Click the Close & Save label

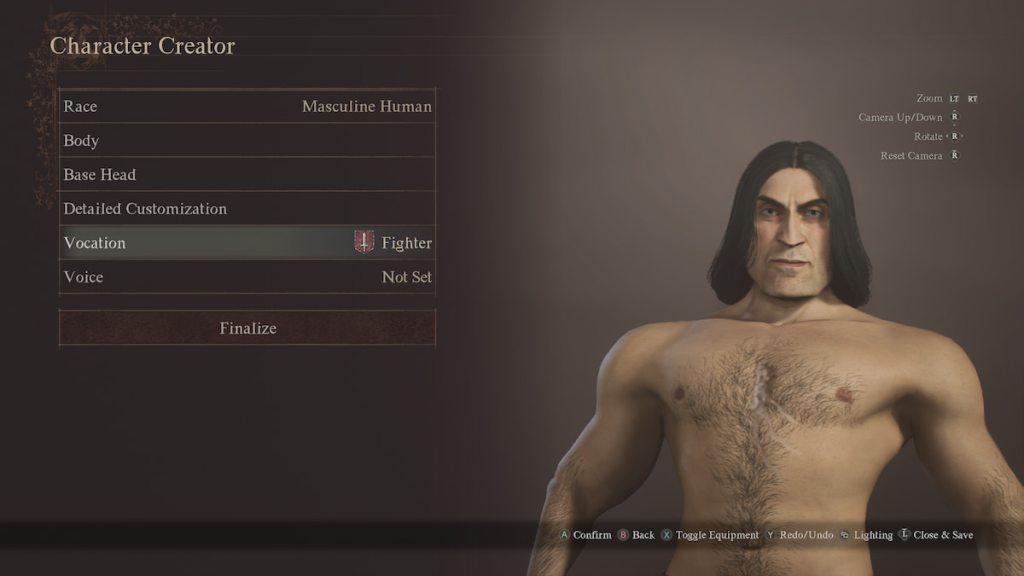[x=943, y=535]
